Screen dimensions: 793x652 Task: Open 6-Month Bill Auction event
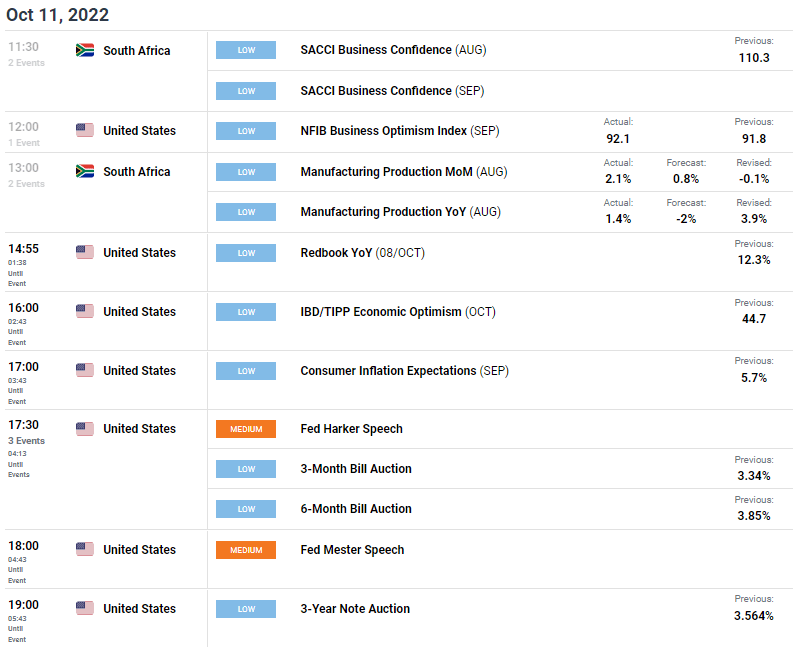(356, 508)
